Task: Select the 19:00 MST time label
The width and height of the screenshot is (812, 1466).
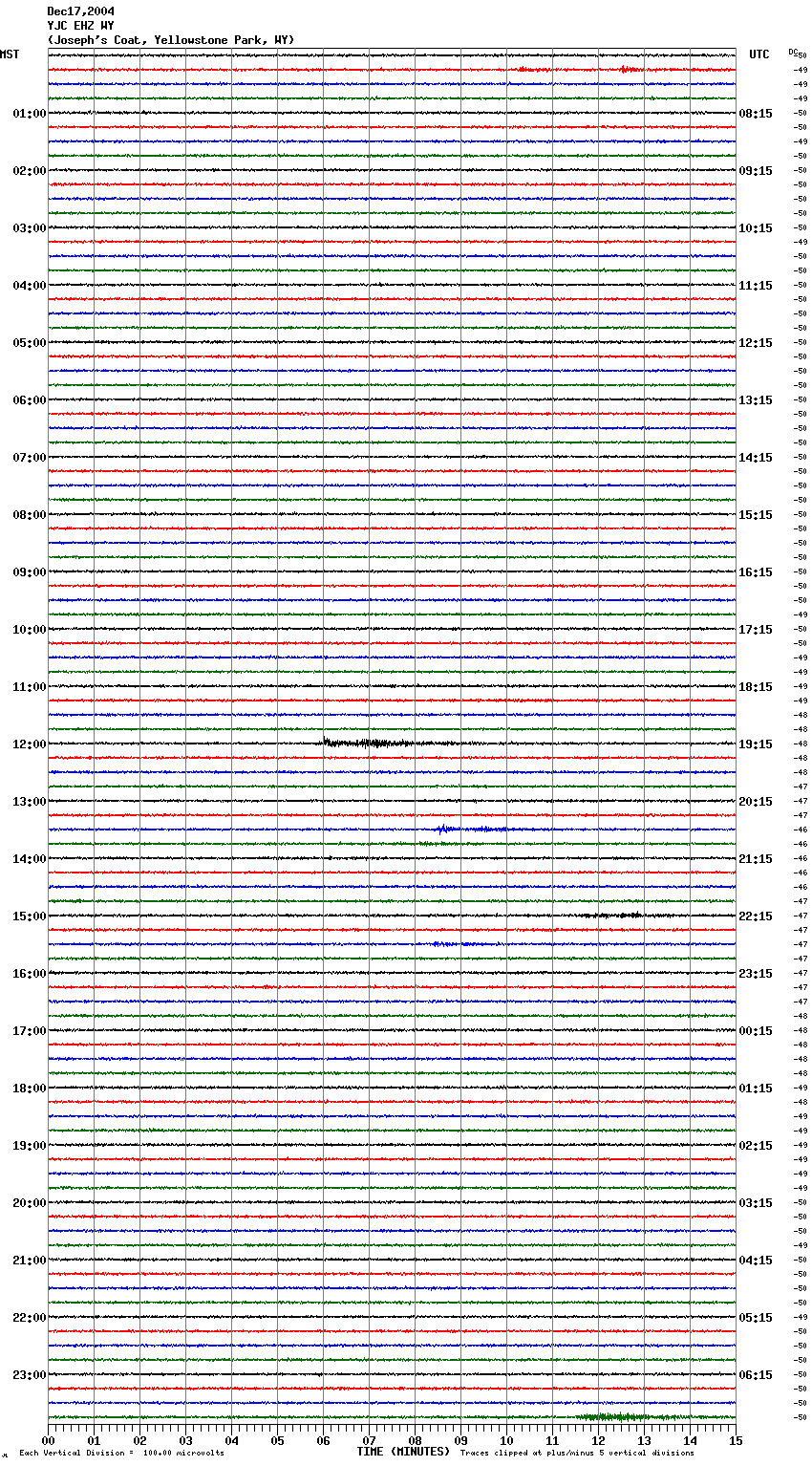Action: pos(30,1146)
